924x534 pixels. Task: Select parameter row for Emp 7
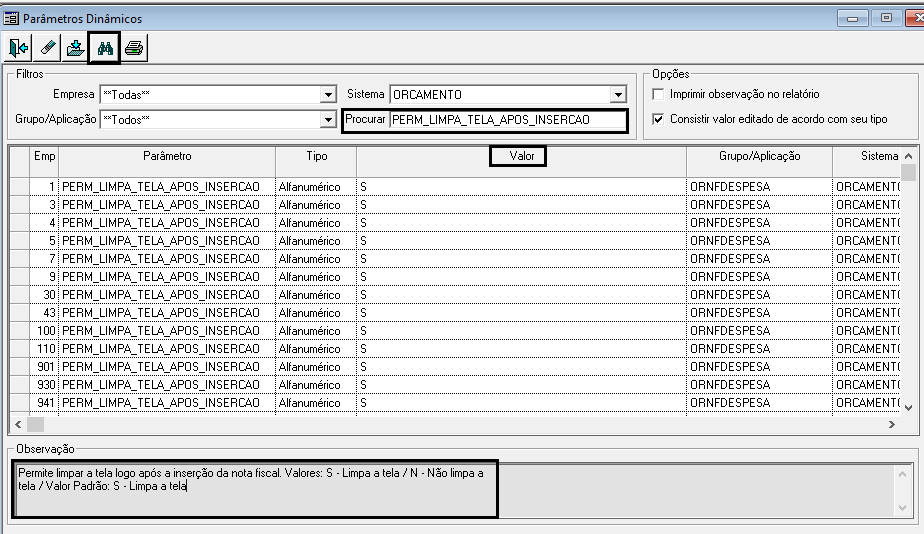click(455, 259)
